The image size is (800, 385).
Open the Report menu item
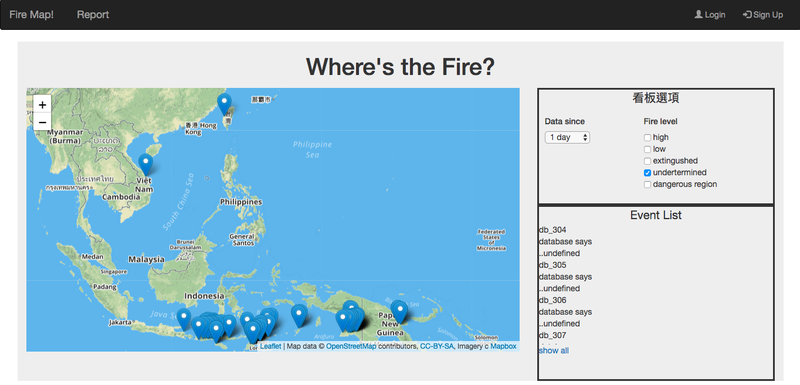pyautogui.click(x=93, y=15)
